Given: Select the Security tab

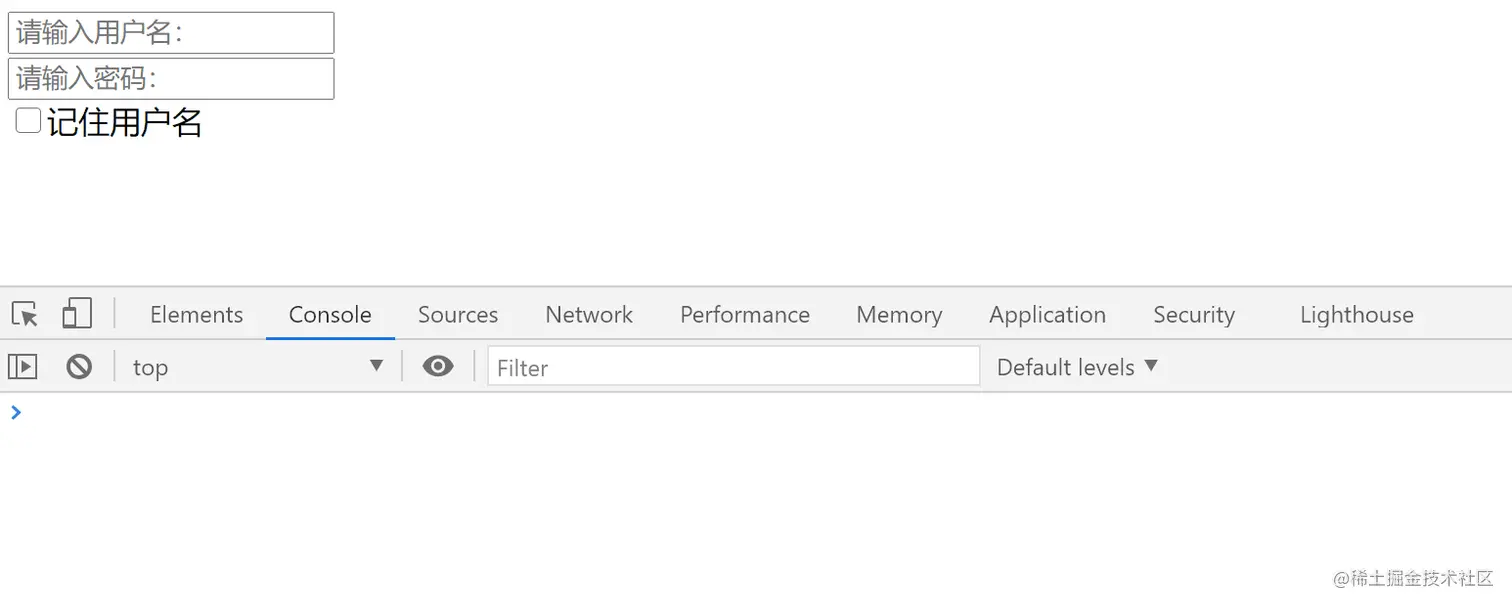Looking at the screenshot, I should (1193, 315).
